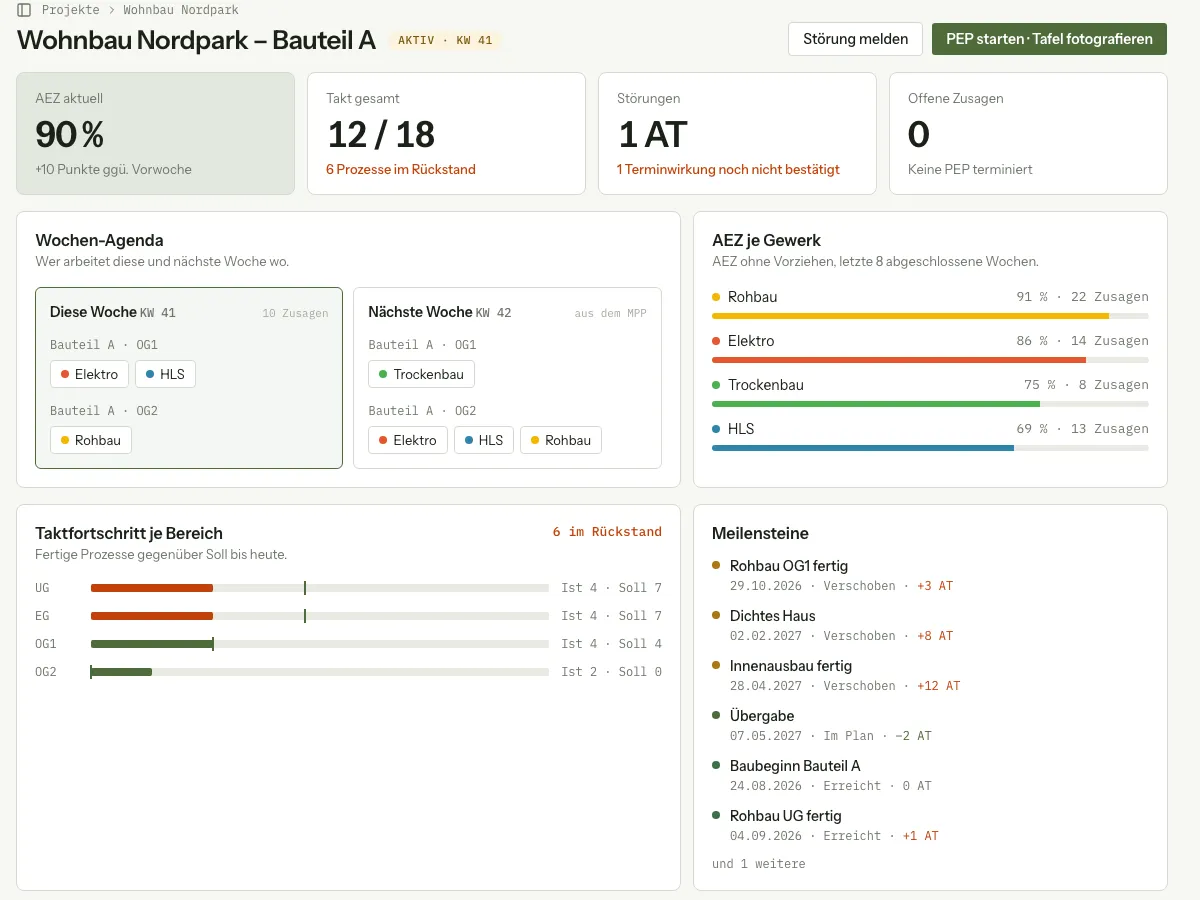Click the HLS AEZ progress bar
The height and width of the screenshot is (900, 1200).
click(930, 448)
